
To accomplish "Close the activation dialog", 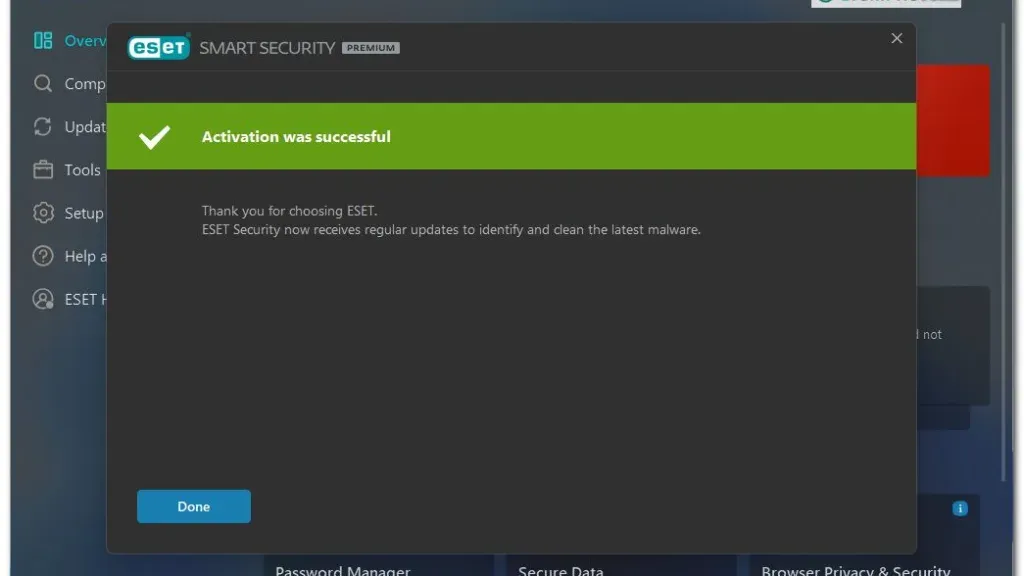I will point(897,39).
